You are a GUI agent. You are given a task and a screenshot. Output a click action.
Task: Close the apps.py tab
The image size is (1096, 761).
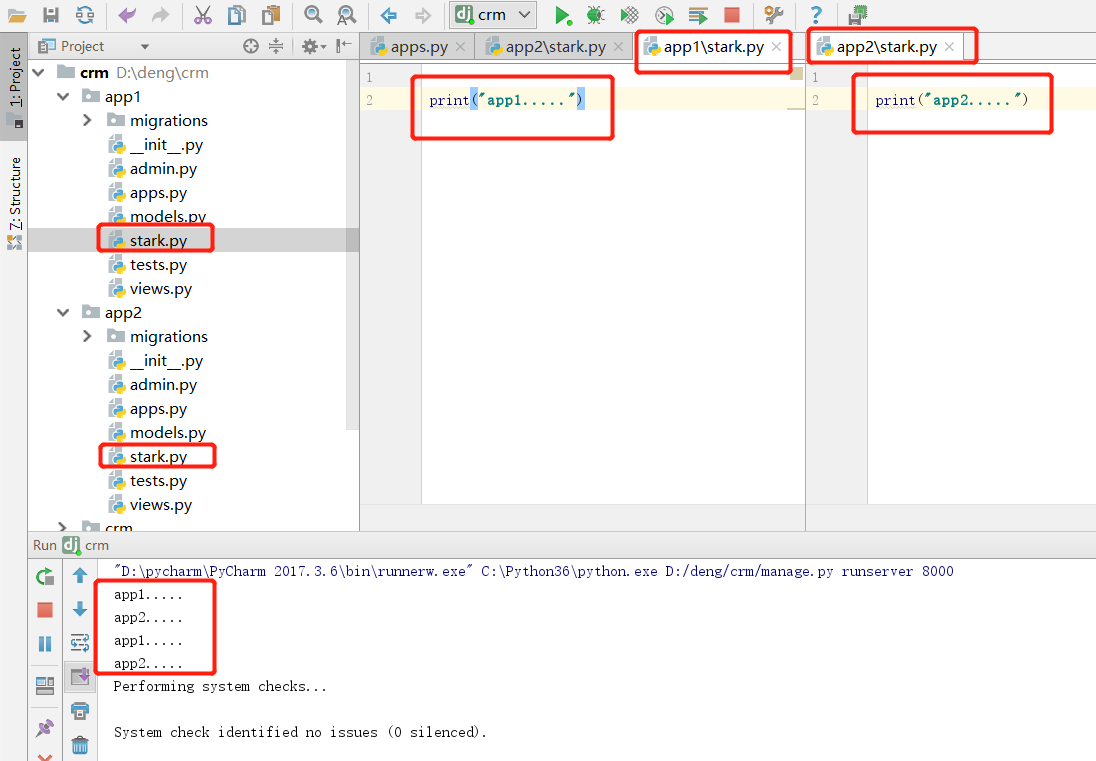point(461,47)
